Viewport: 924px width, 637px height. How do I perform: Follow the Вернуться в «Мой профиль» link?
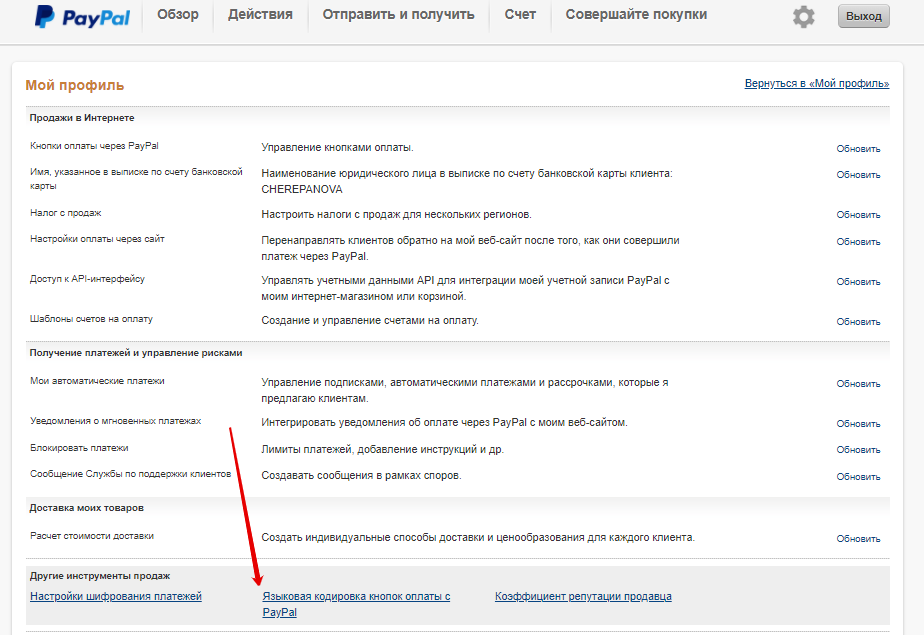point(817,84)
